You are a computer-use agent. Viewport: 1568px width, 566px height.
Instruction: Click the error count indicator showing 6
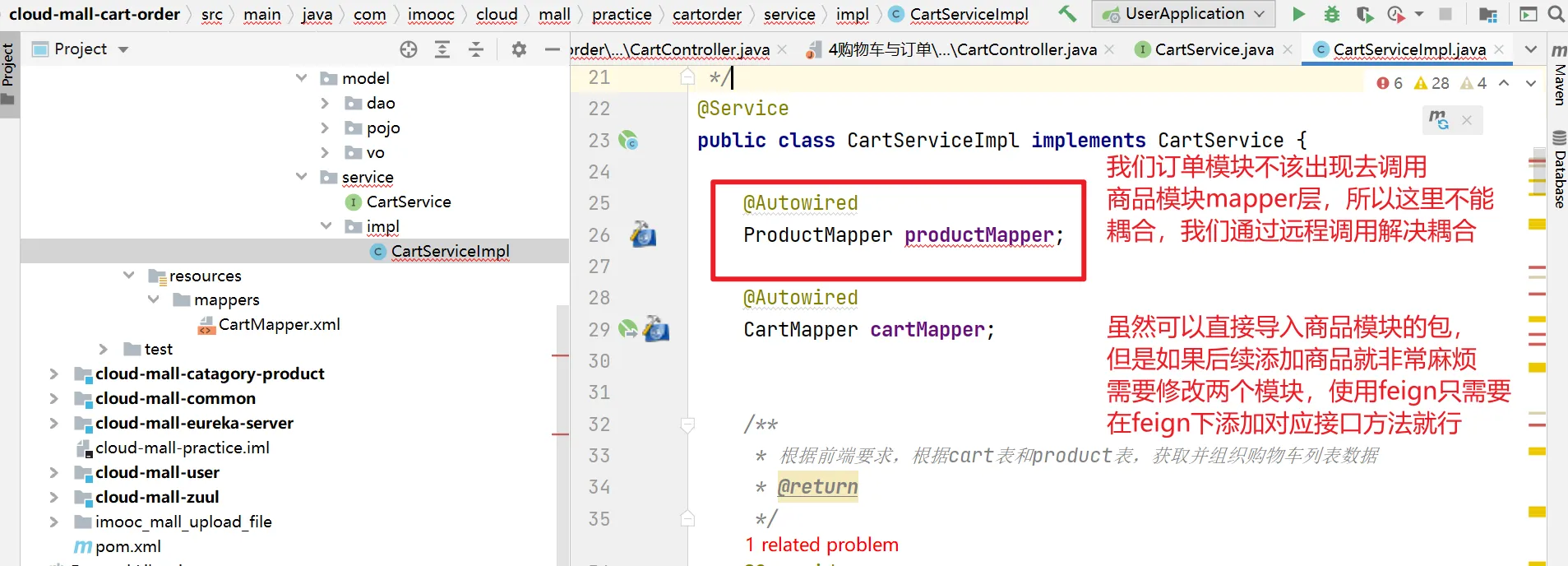[x=1390, y=83]
